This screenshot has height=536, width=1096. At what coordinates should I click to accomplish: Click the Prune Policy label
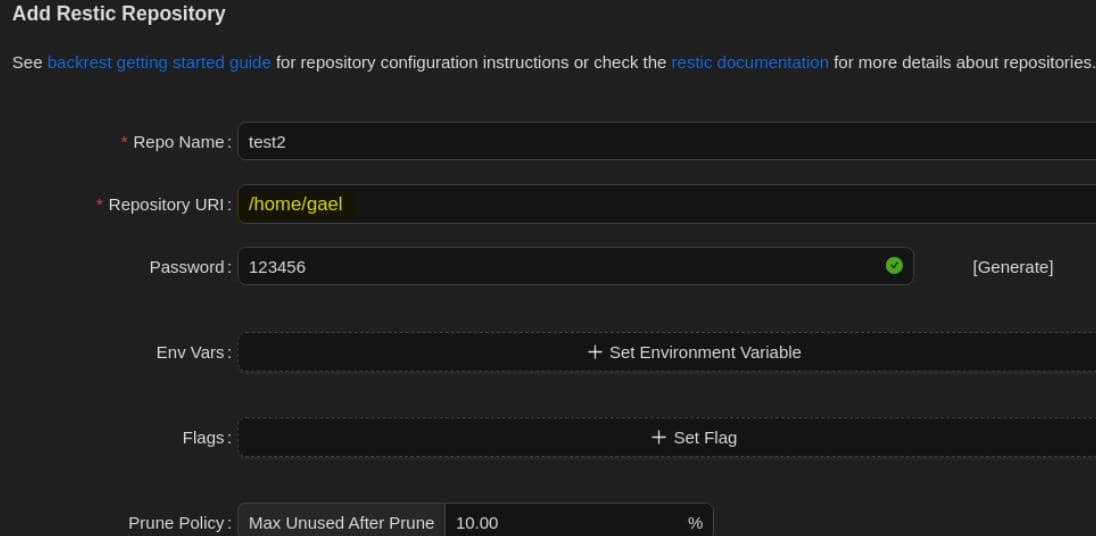pyautogui.click(x=177, y=523)
